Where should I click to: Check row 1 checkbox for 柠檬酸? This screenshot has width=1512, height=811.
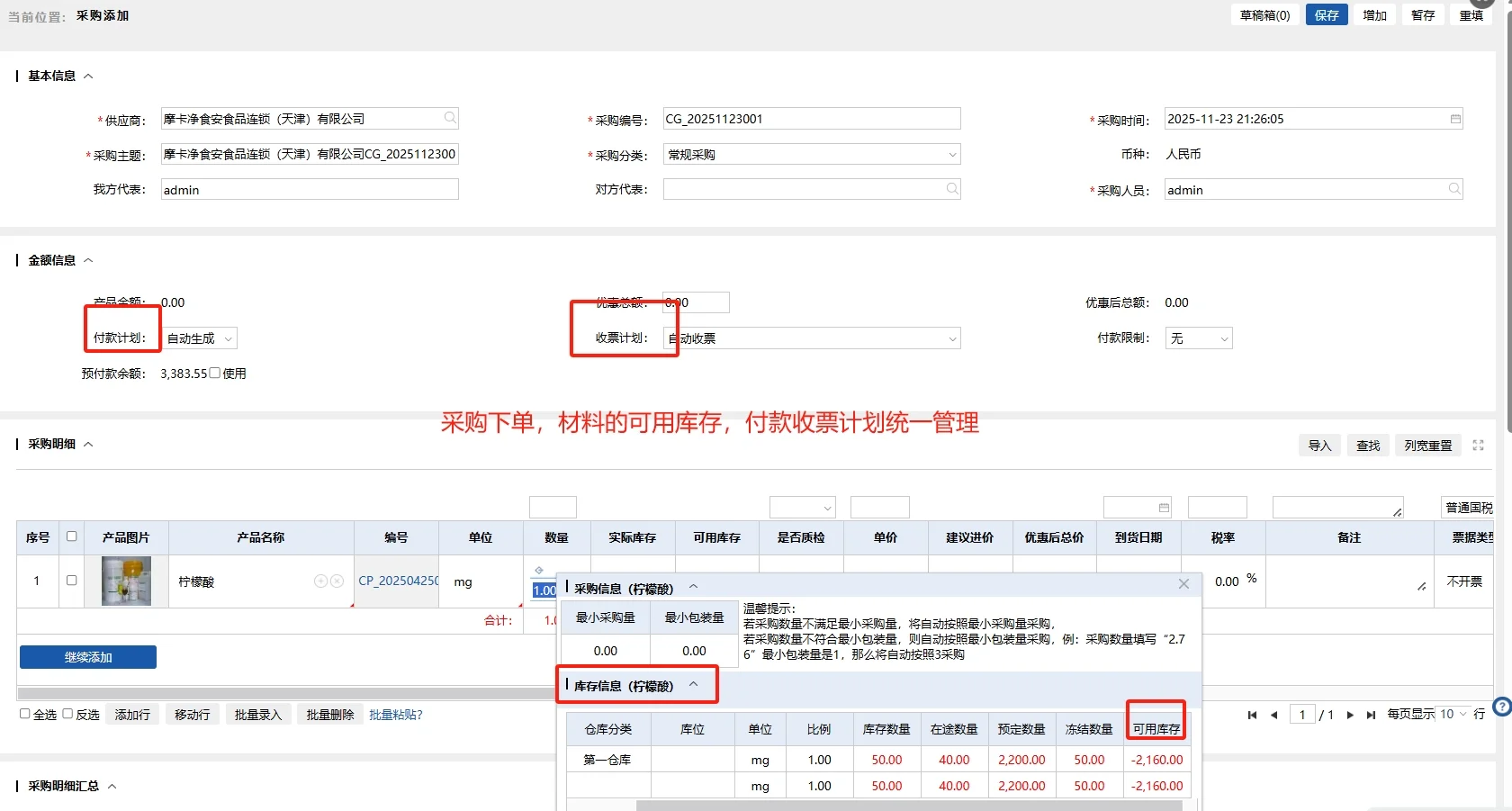pos(71,581)
